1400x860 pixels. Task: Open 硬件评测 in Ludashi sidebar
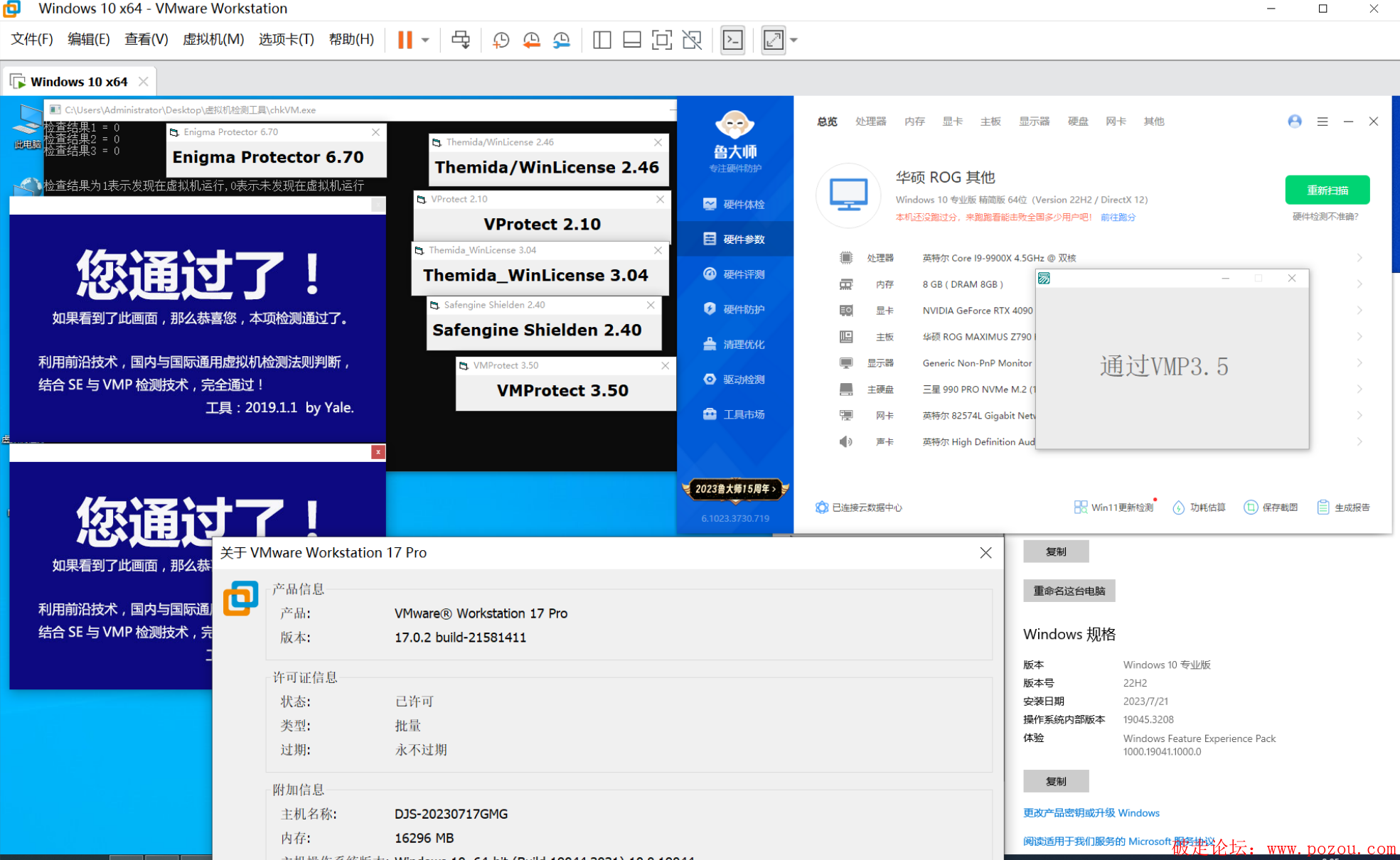click(735, 274)
